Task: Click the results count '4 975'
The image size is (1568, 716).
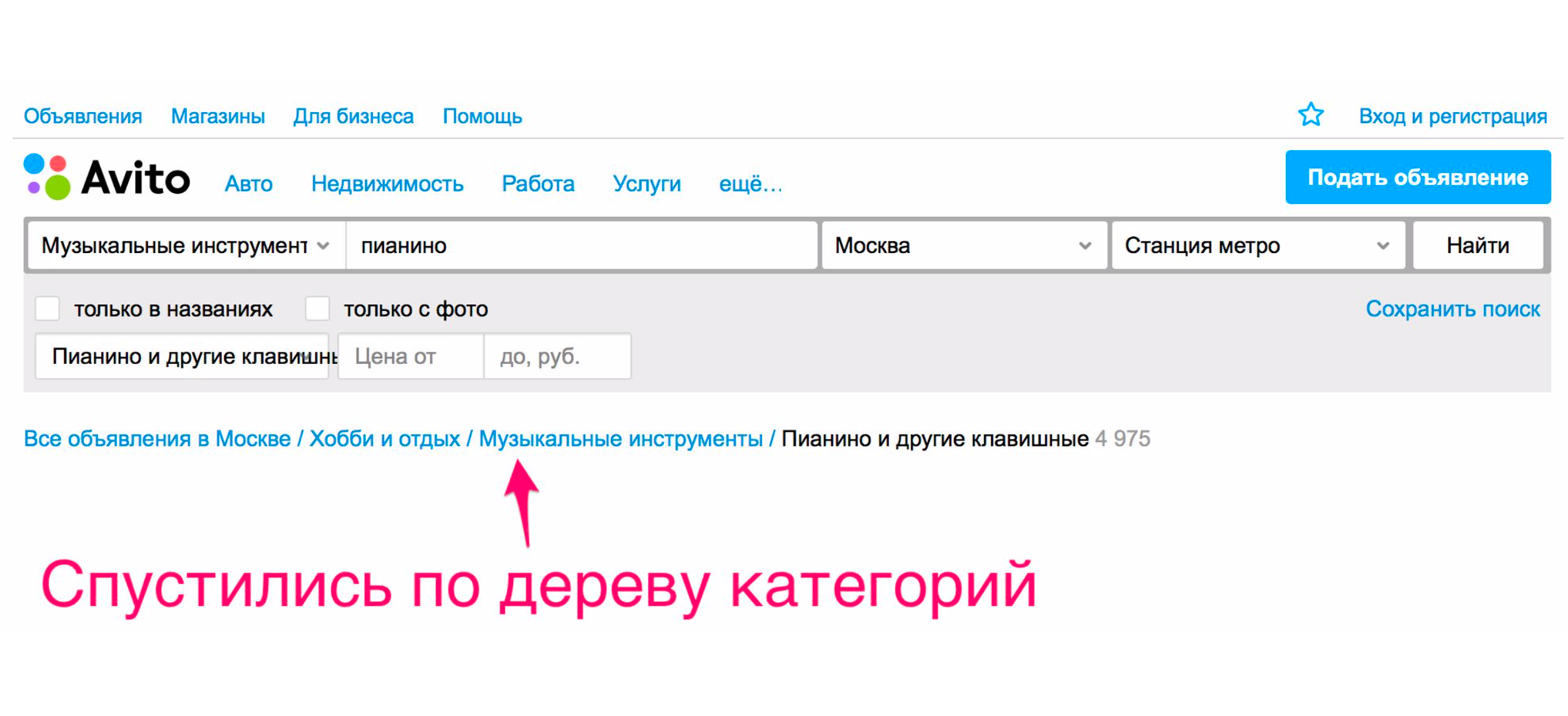Action: point(1123,438)
